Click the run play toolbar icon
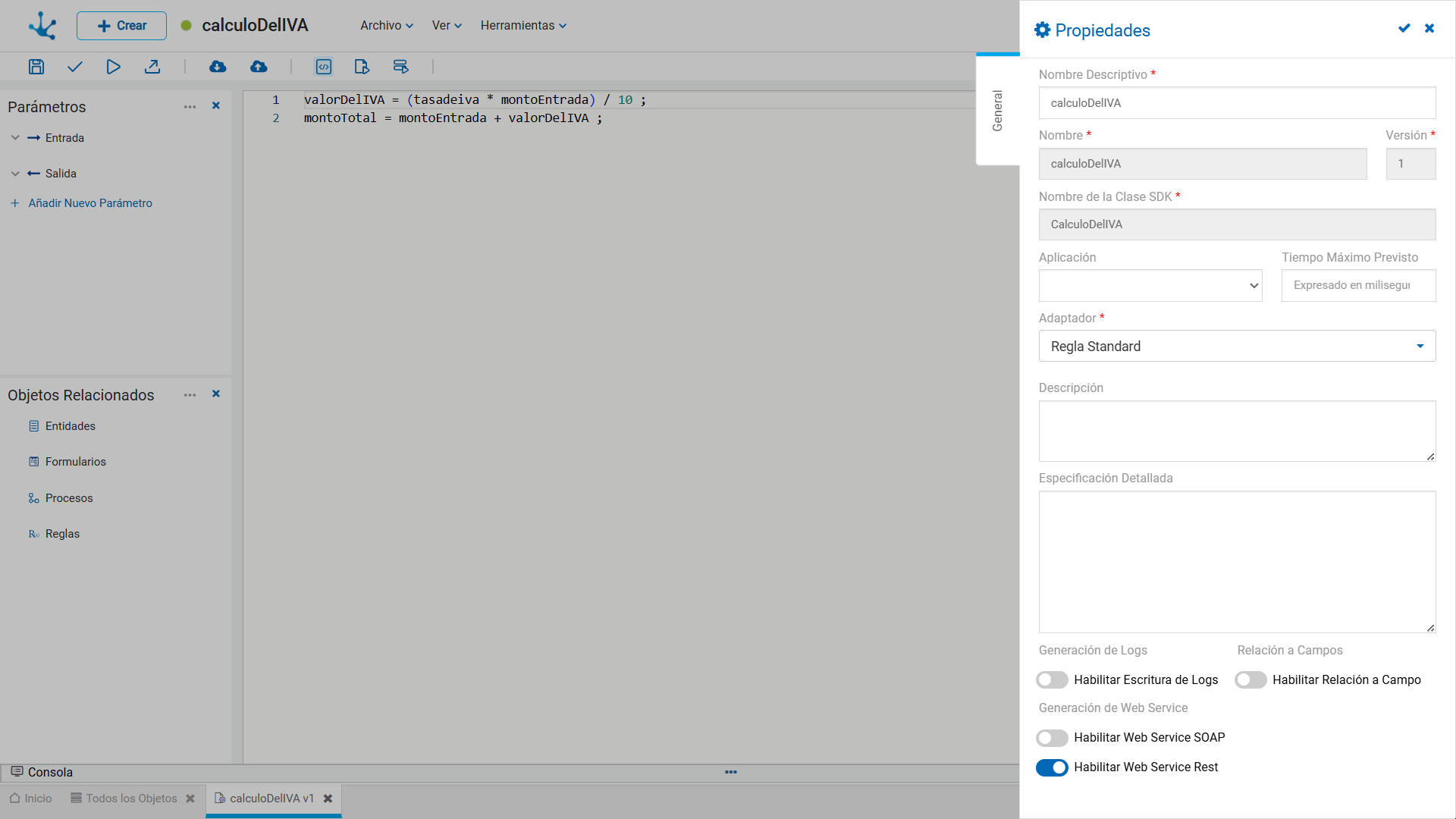1456x819 pixels. coord(113,67)
